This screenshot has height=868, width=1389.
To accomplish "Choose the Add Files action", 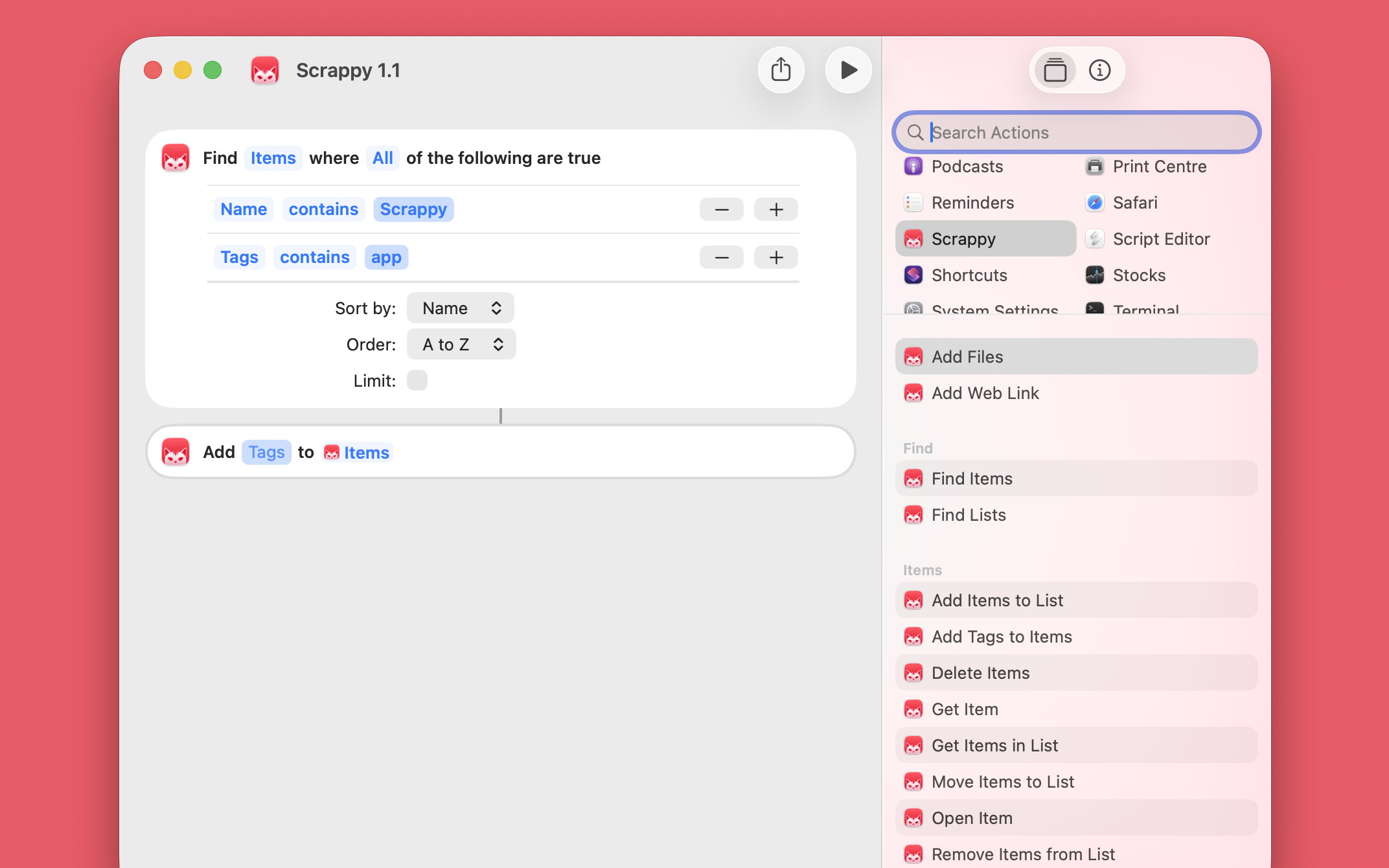I will point(1077,356).
